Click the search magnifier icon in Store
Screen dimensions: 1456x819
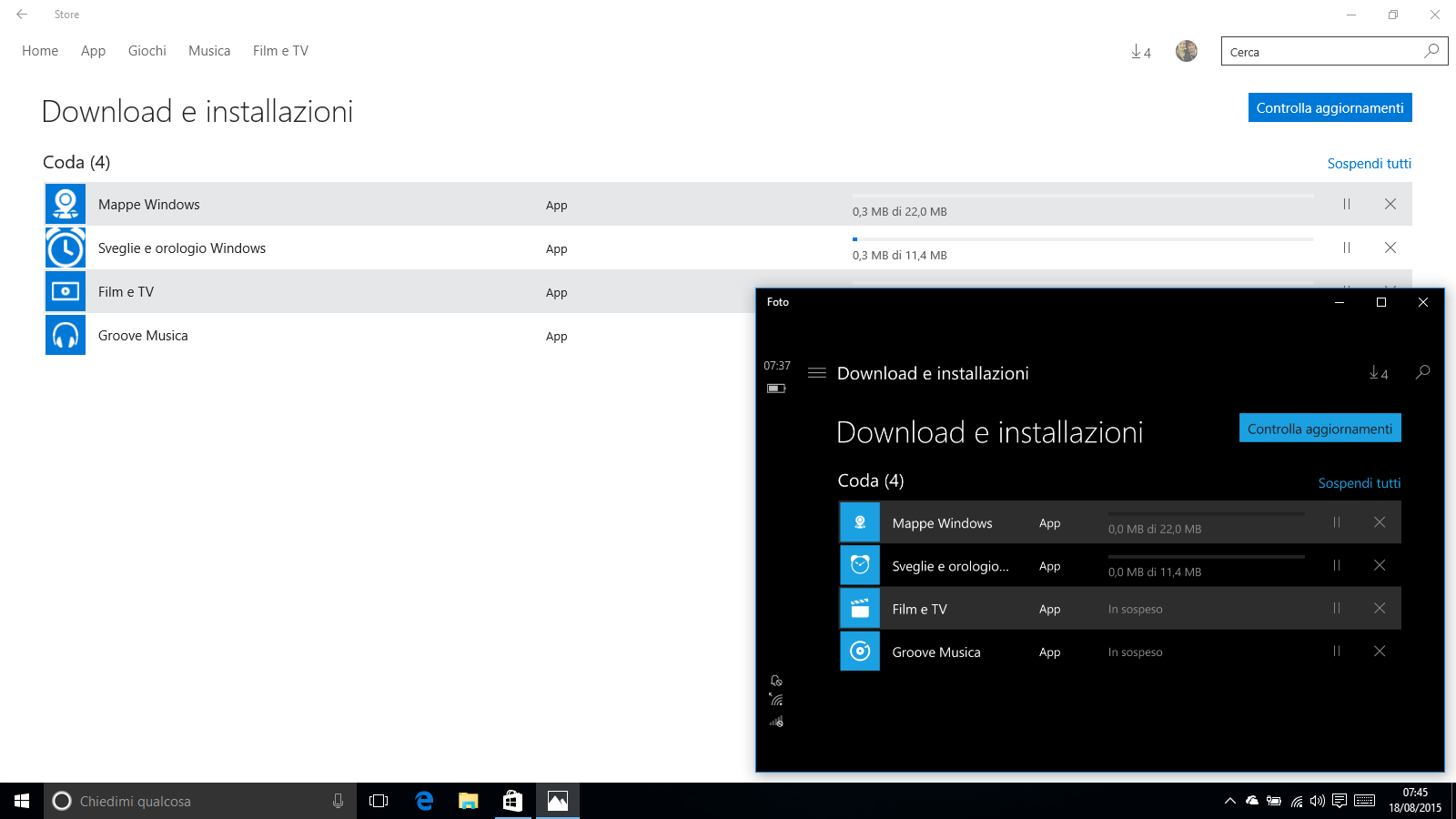click(x=1432, y=51)
